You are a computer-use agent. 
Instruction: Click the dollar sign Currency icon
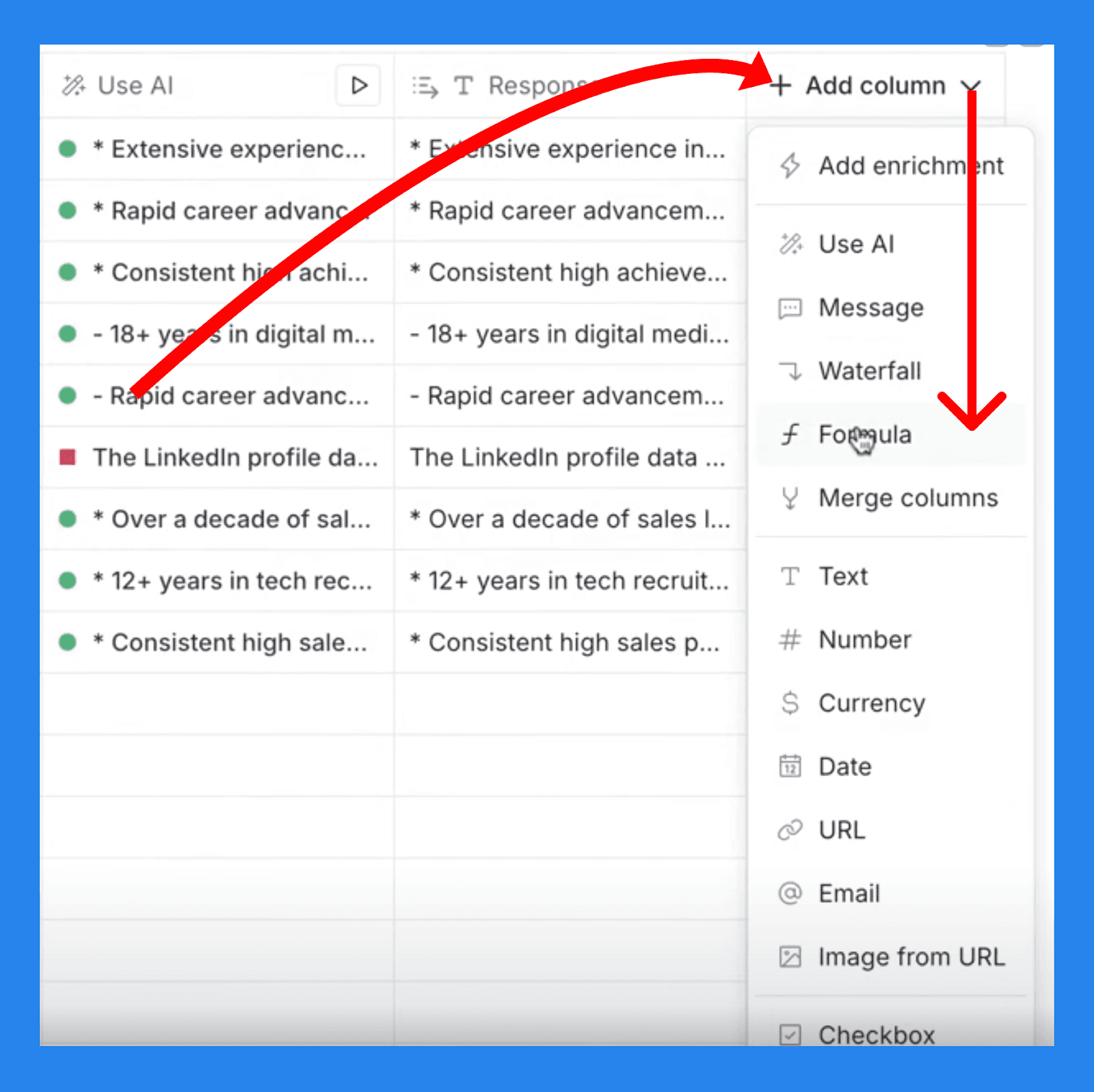tap(790, 703)
